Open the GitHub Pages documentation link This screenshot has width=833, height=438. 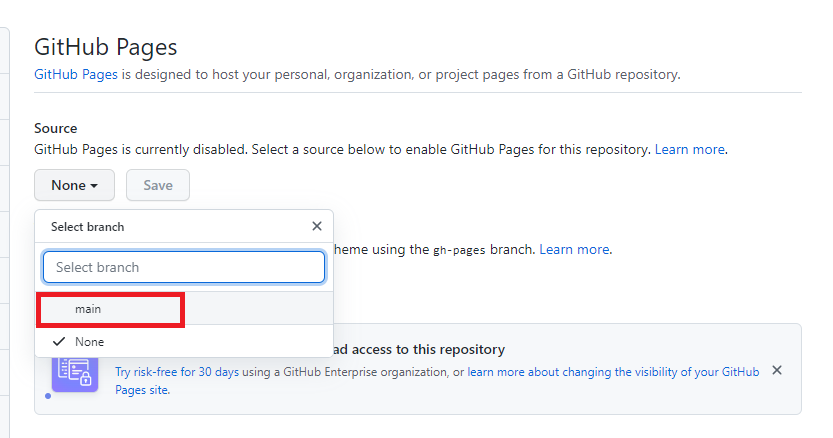coord(76,75)
